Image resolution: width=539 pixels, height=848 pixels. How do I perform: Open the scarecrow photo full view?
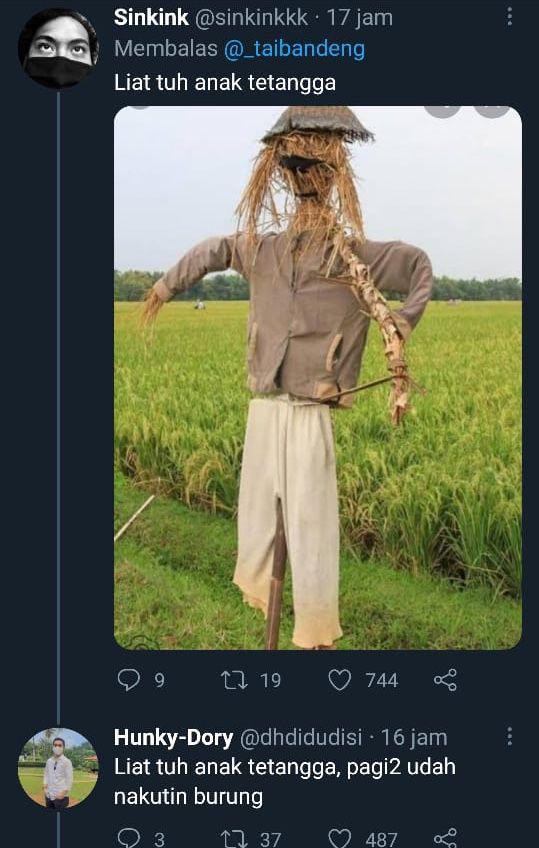(318, 378)
